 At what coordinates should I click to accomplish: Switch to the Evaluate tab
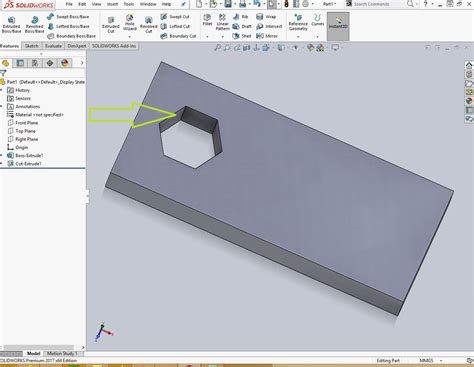point(53,46)
